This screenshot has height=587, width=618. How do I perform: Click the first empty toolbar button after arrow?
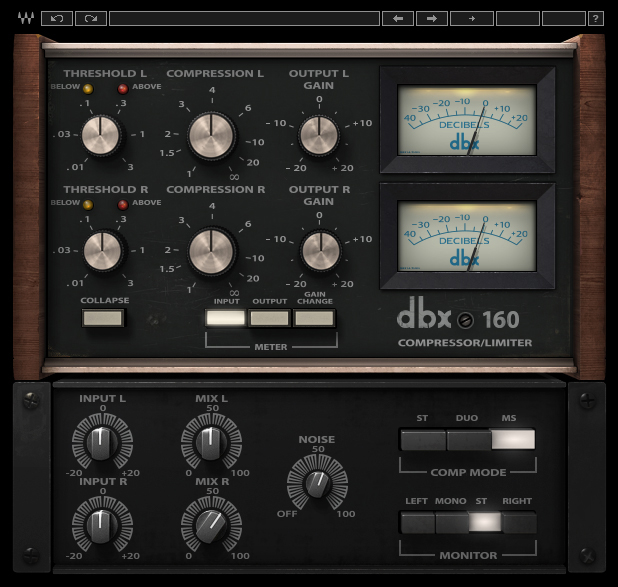(517, 19)
